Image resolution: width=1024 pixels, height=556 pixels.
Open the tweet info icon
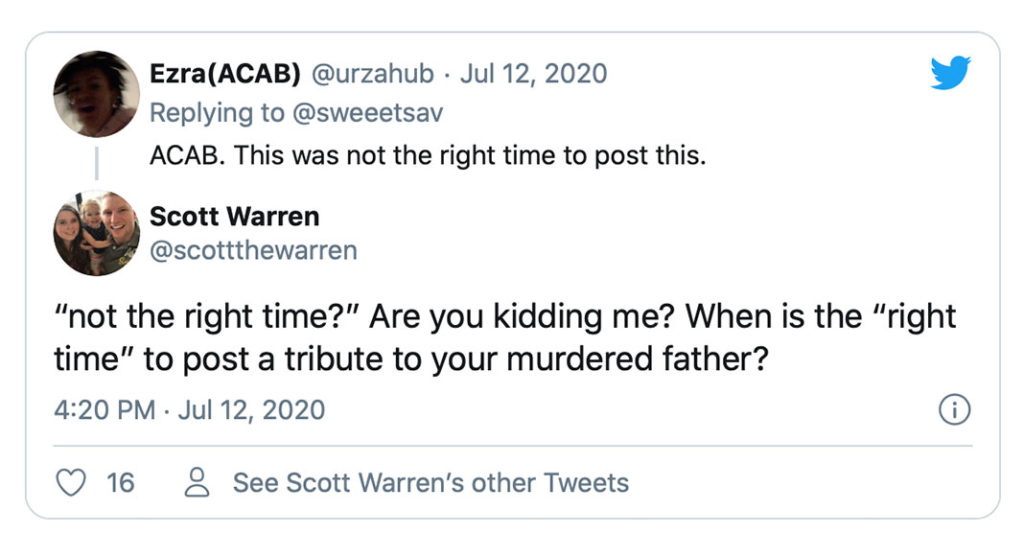[956, 410]
